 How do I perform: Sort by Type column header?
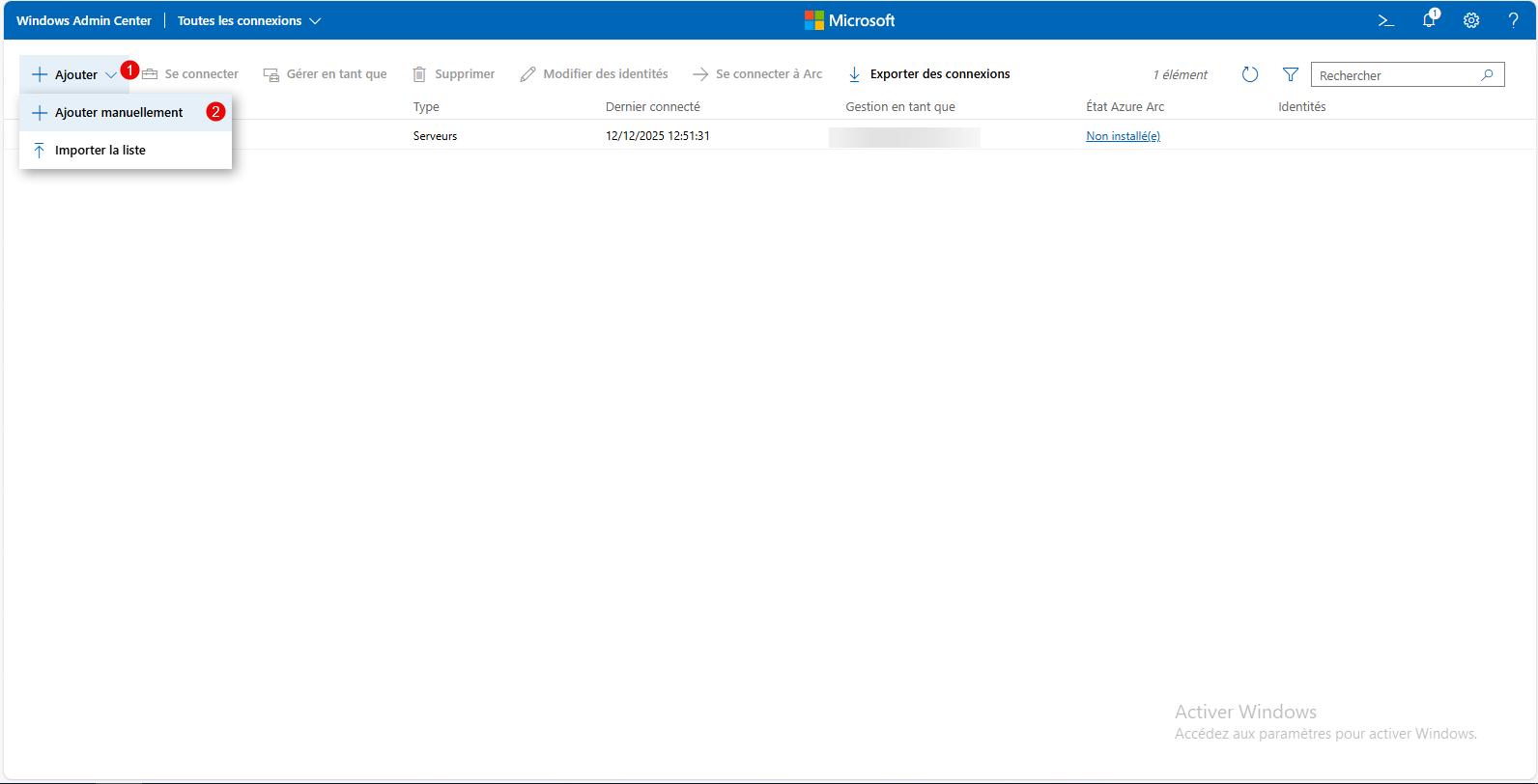(426, 106)
